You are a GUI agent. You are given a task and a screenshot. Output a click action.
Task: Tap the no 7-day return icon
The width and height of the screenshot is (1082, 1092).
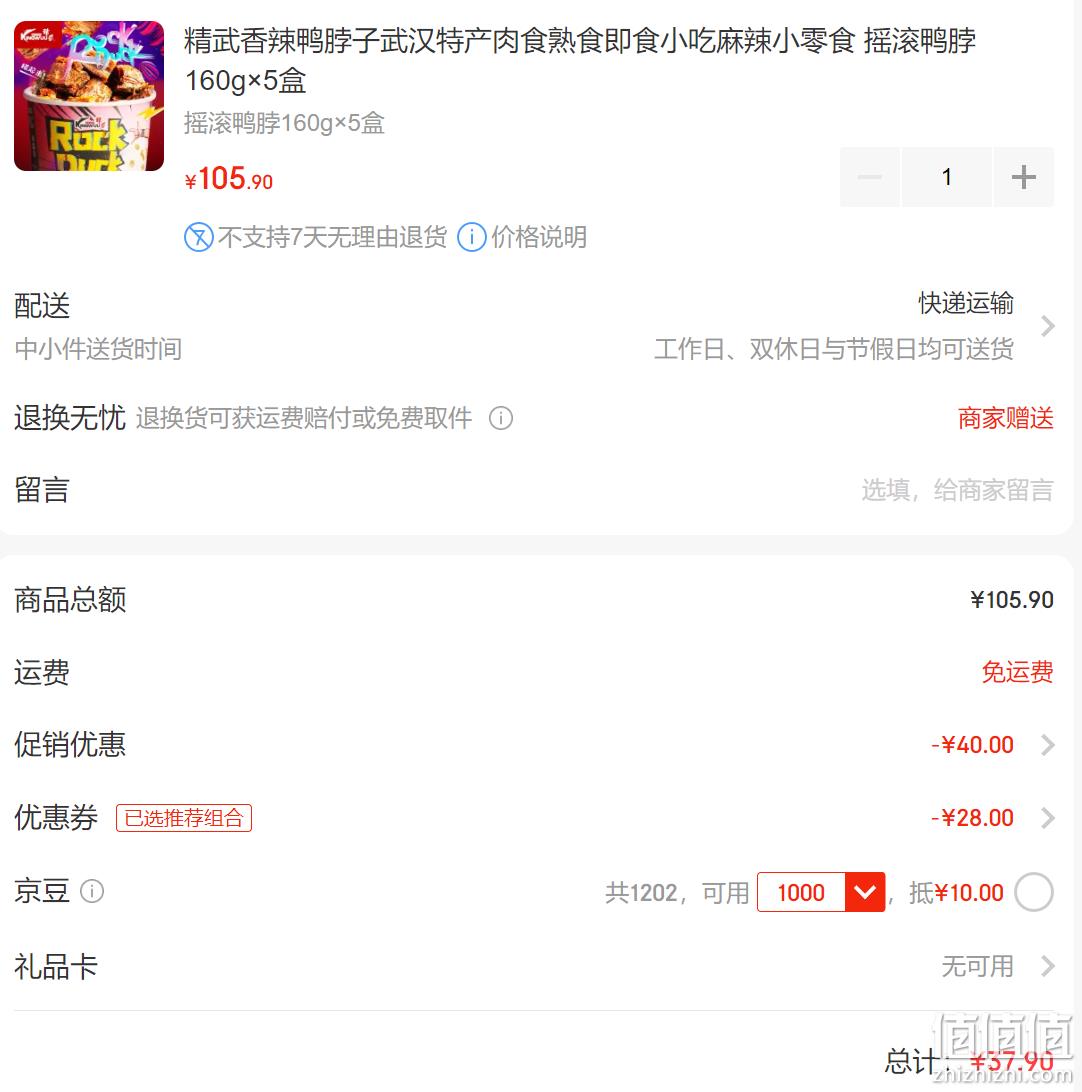coord(198,237)
